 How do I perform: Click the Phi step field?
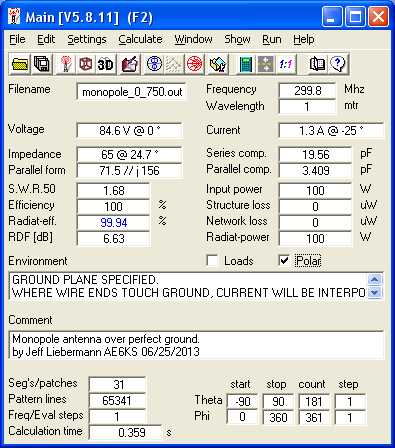[x=350, y=417]
